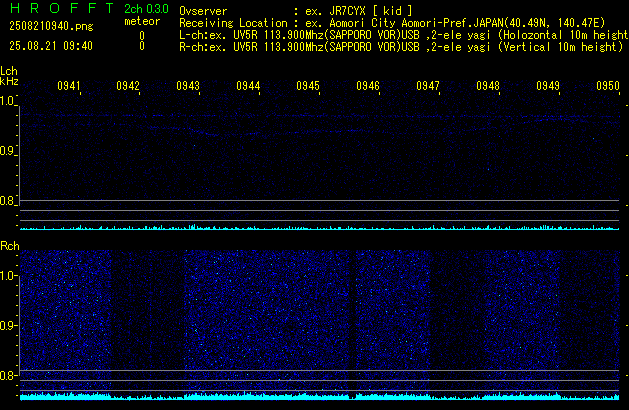The height and width of the screenshot is (410, 629).
Task: Select the L-ch UV5R Holozontal yagi line
Action: tap(404, 35)
